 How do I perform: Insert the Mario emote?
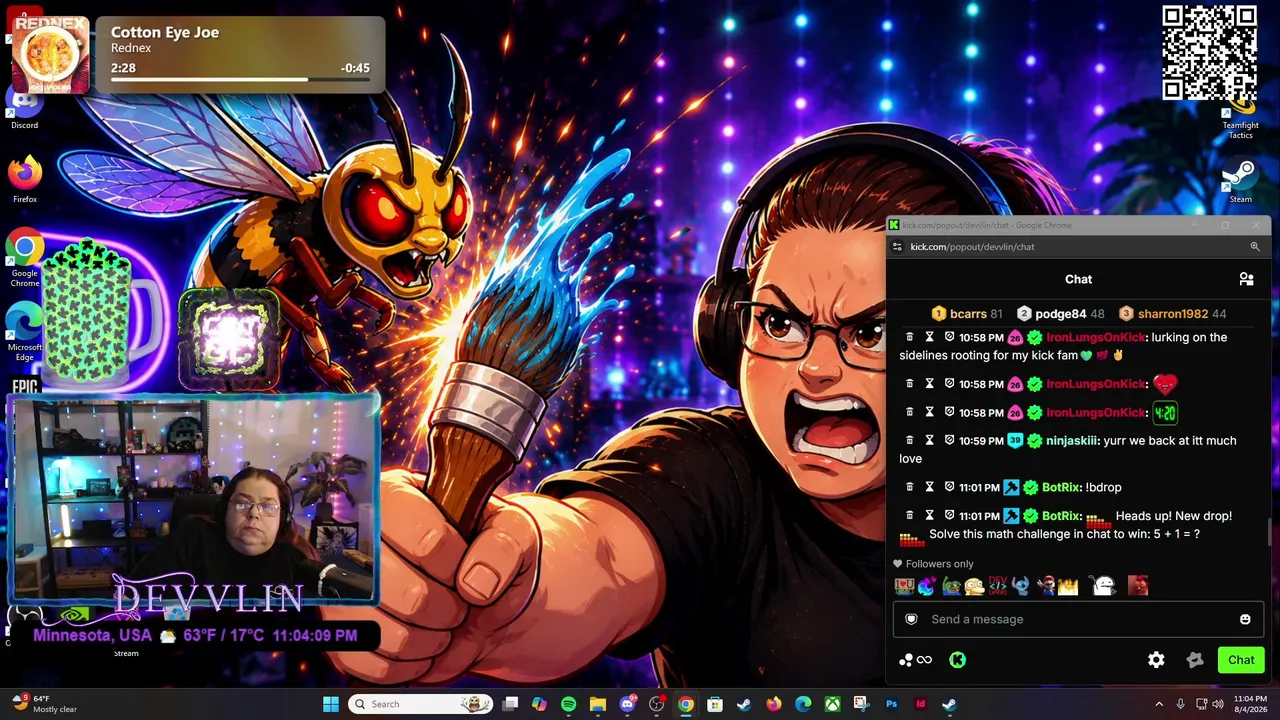[x=1045, y=586]
